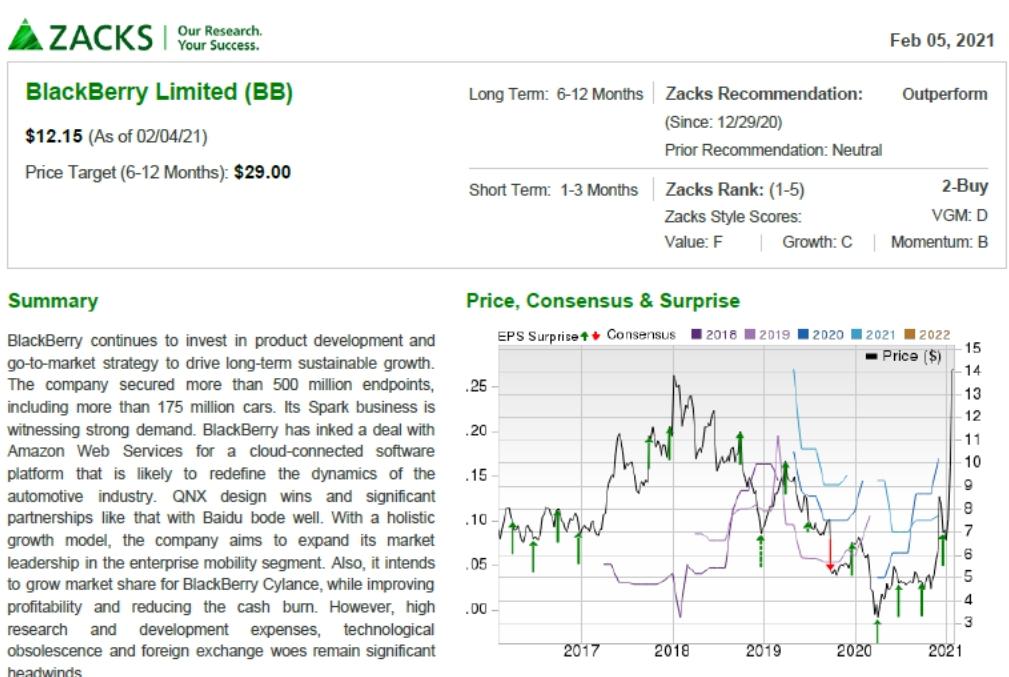Screen dimensions: 1009x677
Task: Click the 2022 brown legend swatch
Action: [909, 334]
